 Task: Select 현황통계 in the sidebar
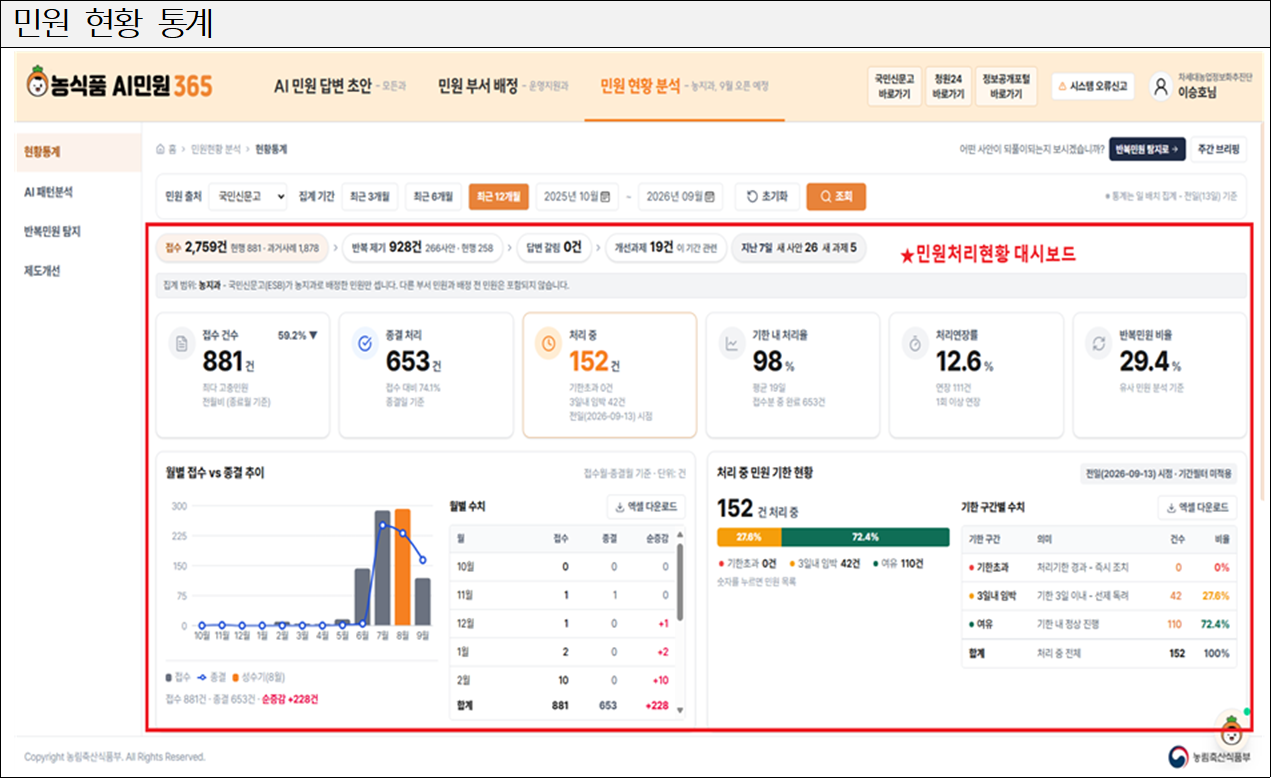[79, 152]
